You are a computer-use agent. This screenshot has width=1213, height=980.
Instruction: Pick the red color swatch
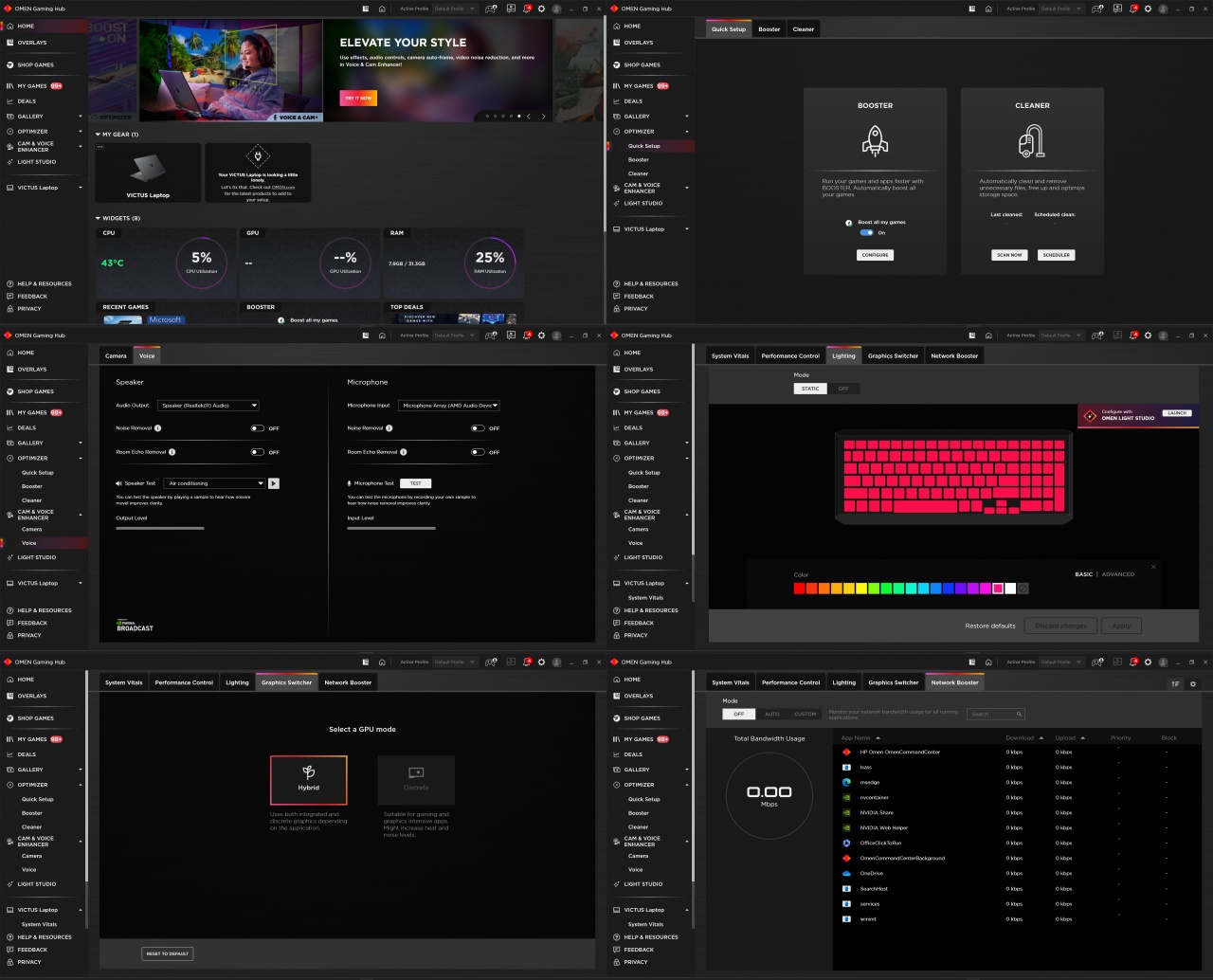tap(799, 589)
